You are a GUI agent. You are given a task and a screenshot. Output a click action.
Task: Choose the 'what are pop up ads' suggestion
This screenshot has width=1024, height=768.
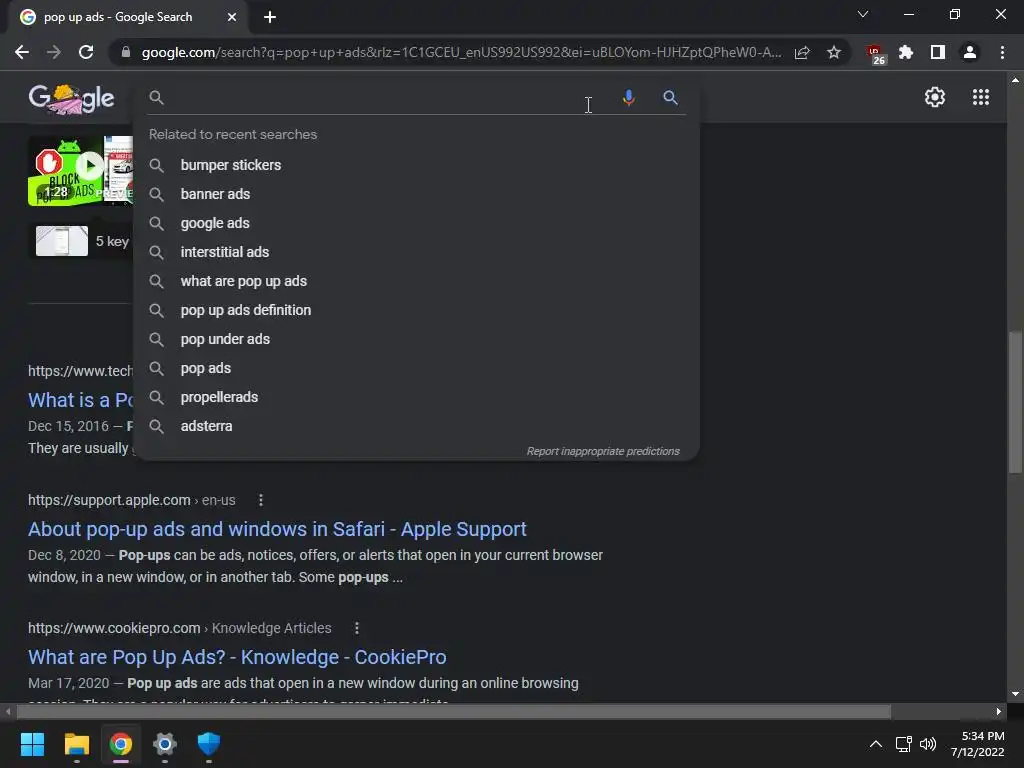[416, 281]
